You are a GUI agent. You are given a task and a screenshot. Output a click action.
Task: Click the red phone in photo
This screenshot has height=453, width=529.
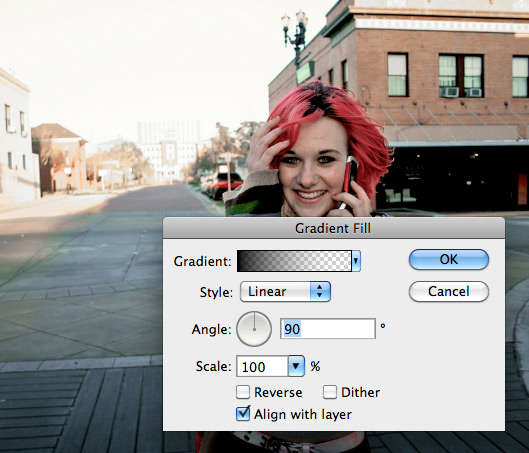(x=350, y=180)
